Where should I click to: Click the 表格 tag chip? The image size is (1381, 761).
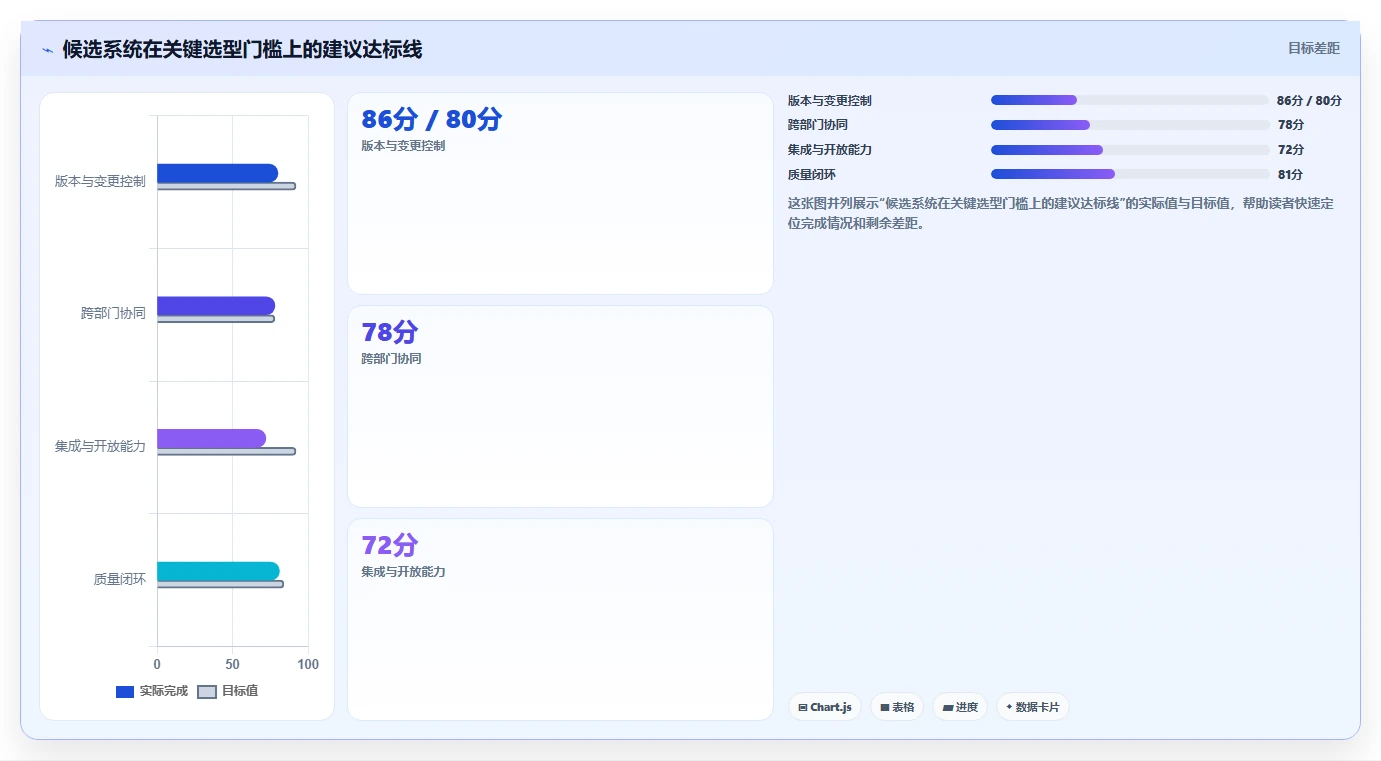897,707
